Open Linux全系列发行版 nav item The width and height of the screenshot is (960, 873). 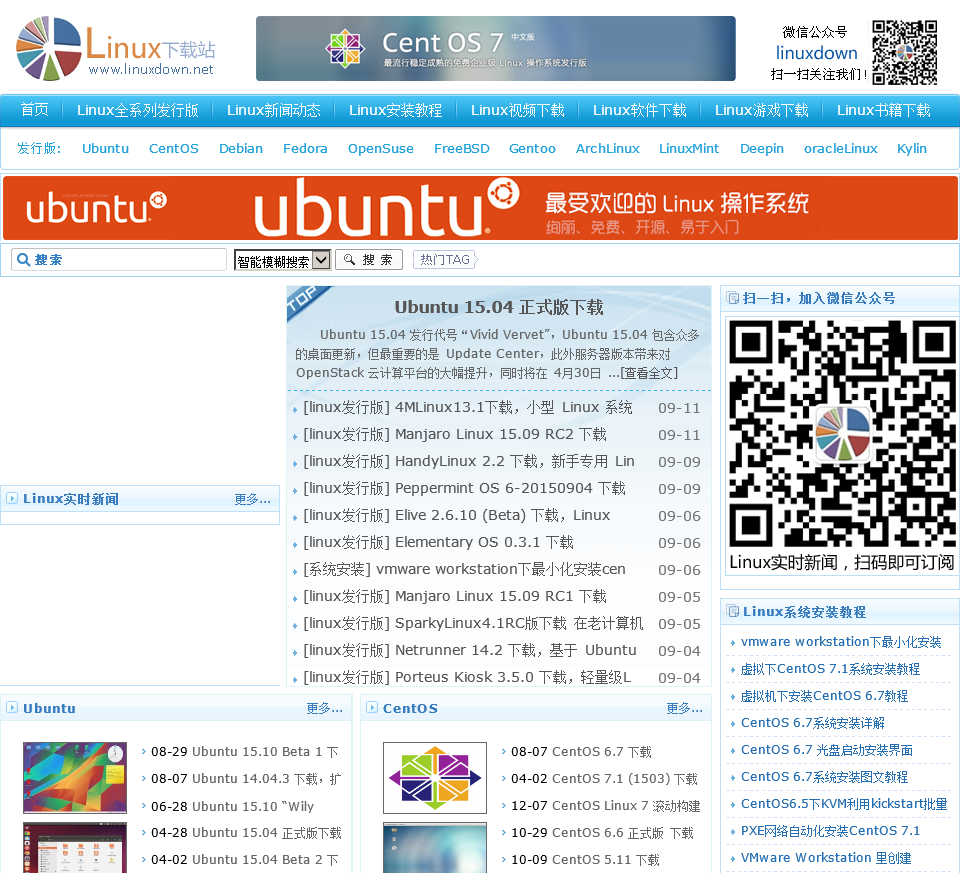click(138, 110)
